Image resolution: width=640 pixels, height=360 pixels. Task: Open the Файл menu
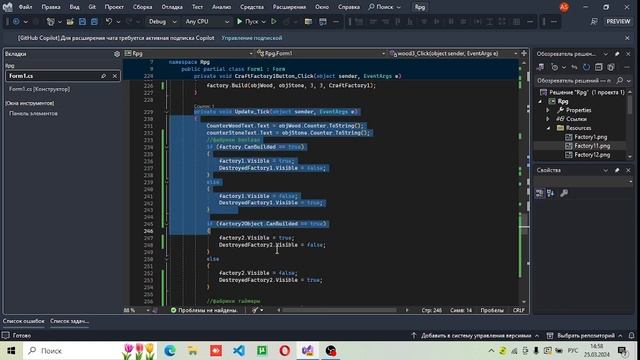[25, 7]
